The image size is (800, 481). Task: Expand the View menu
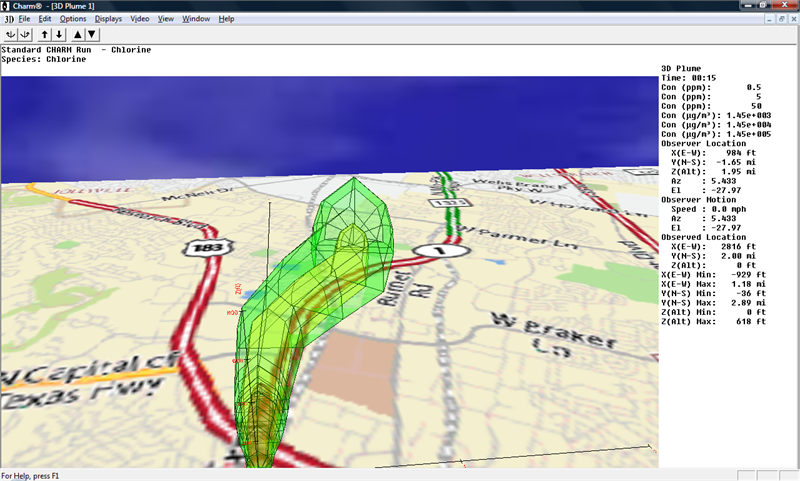point(166,19)
